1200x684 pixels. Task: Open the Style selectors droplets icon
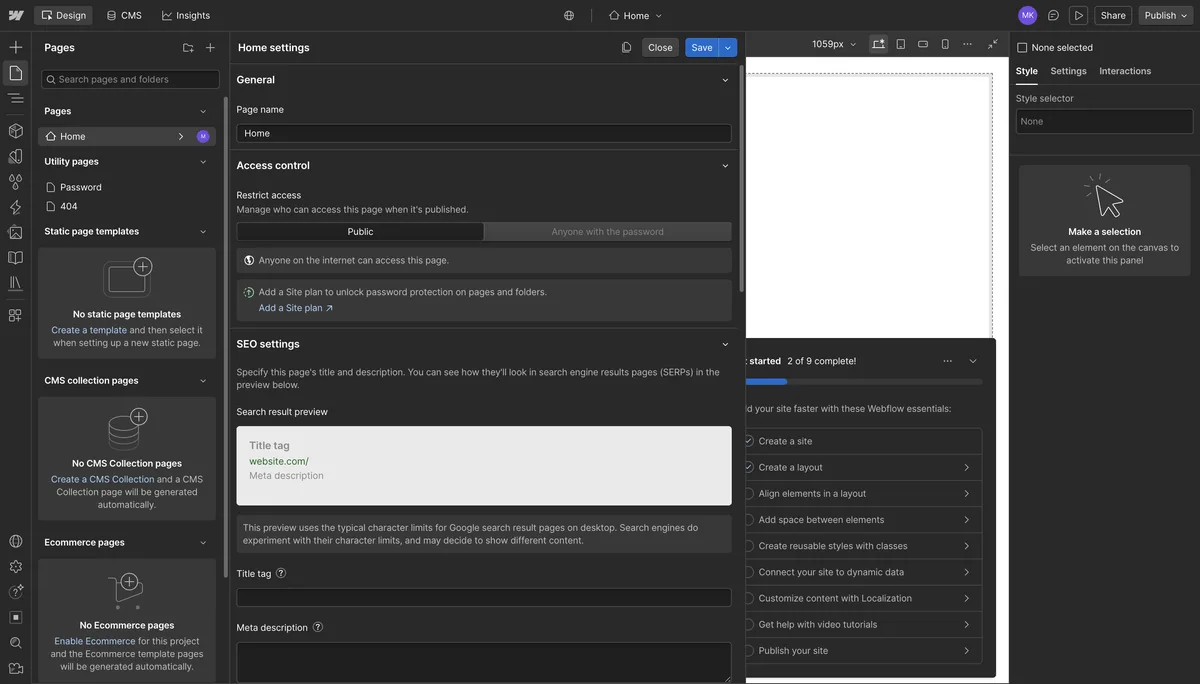15,182
